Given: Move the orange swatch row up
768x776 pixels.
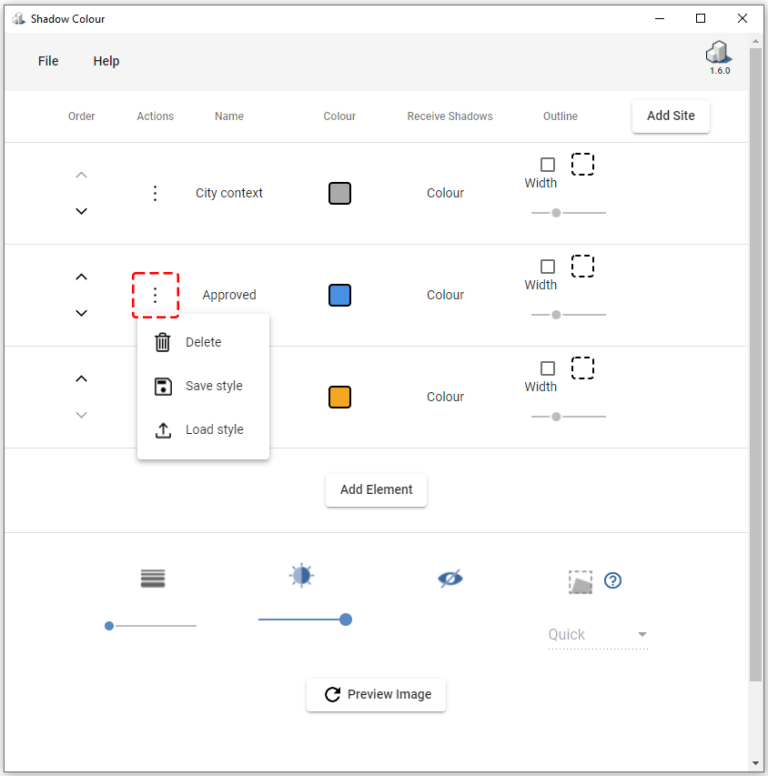Looking at the screenshot, I should pos(81,379).
